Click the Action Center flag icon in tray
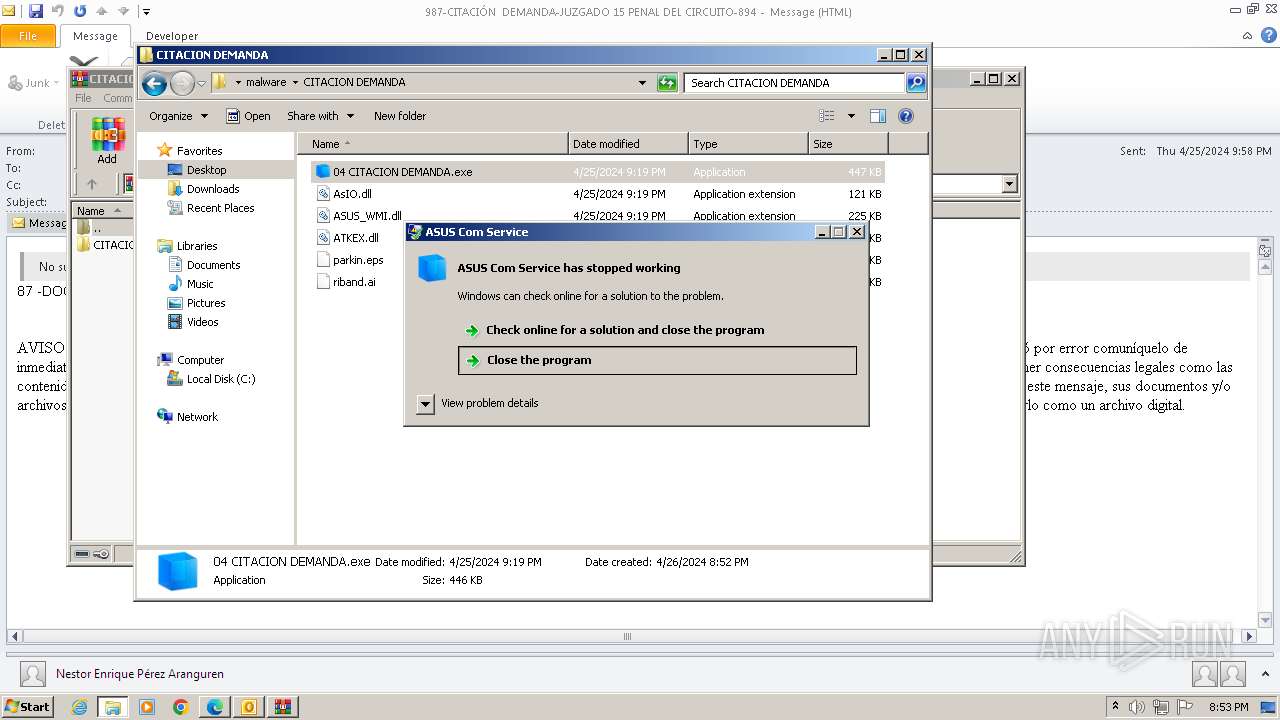This screenshot has width=1280, height=720. (1186, 707)
